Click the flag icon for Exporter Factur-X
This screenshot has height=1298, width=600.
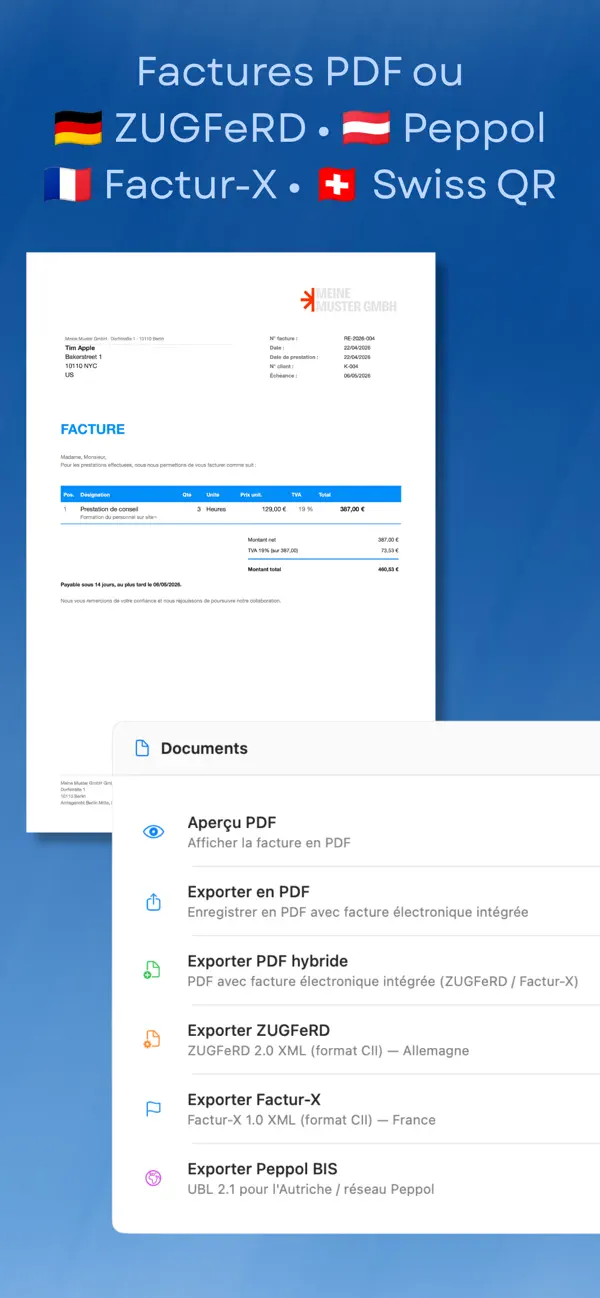(x=153, y=1109)
